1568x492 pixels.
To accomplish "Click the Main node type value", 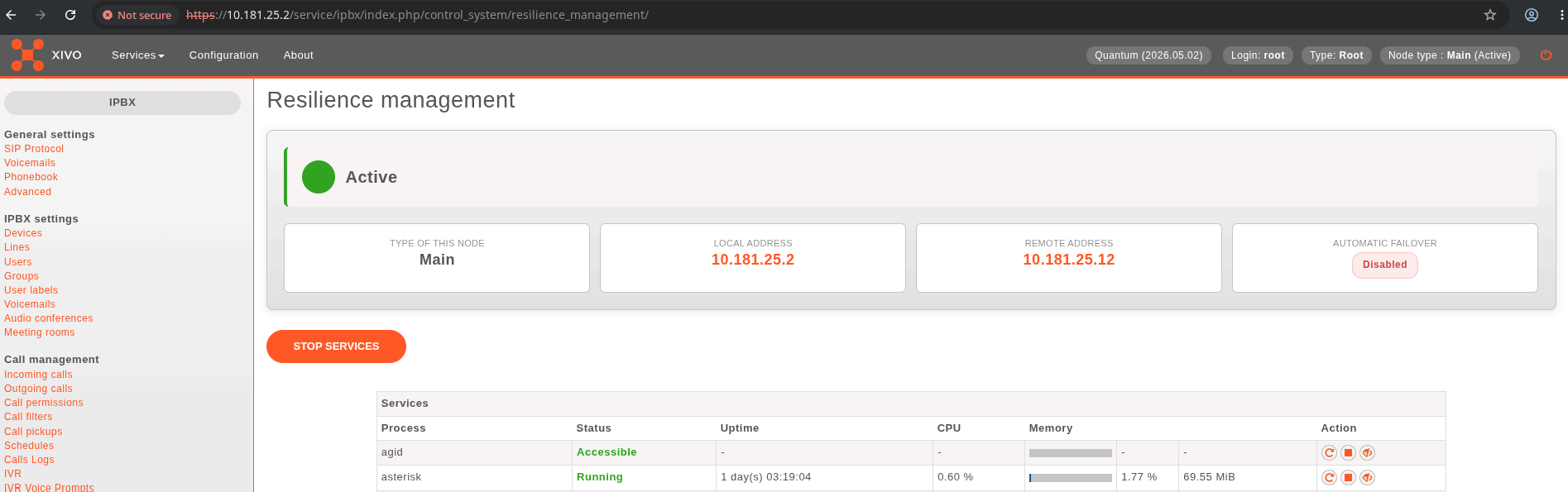I will tap(437, 260).
